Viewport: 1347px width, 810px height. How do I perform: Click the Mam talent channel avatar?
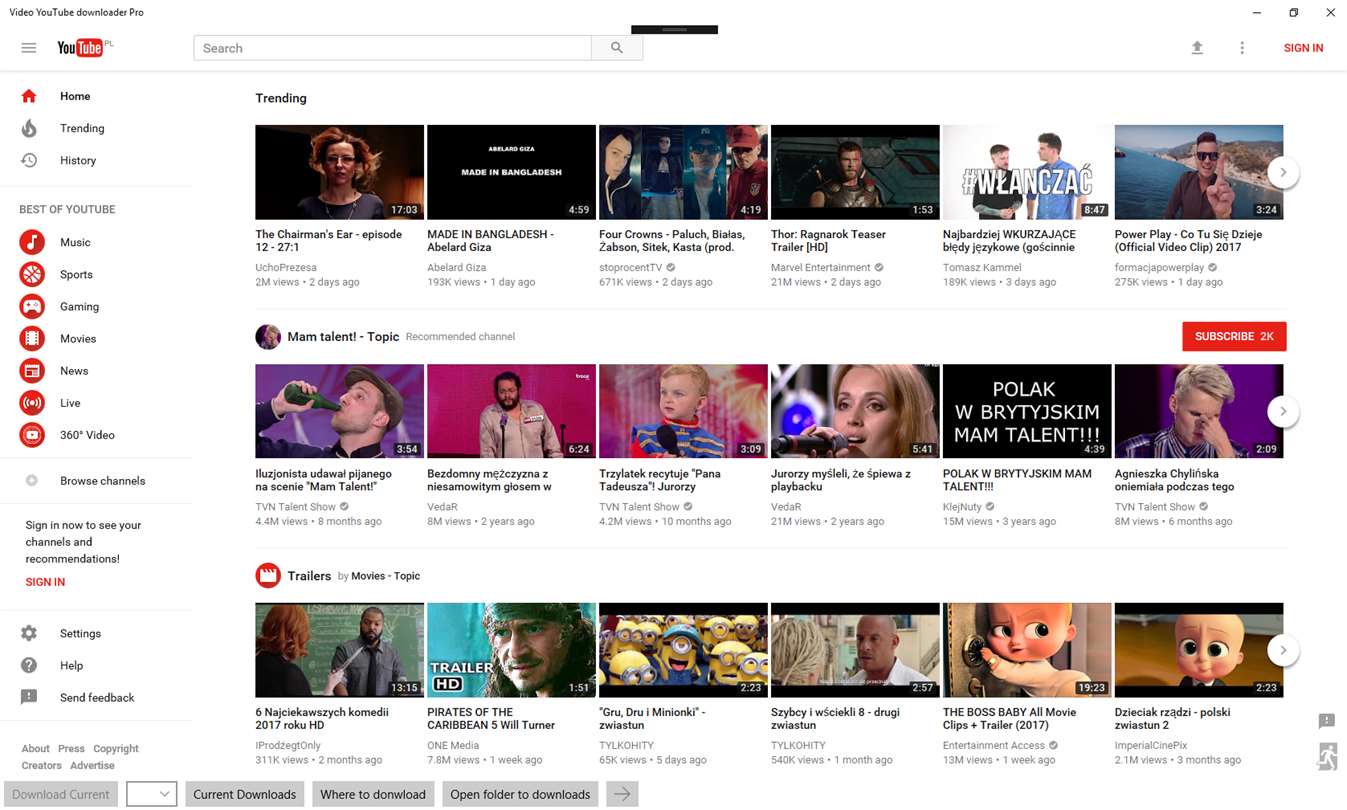coord(268,336)
